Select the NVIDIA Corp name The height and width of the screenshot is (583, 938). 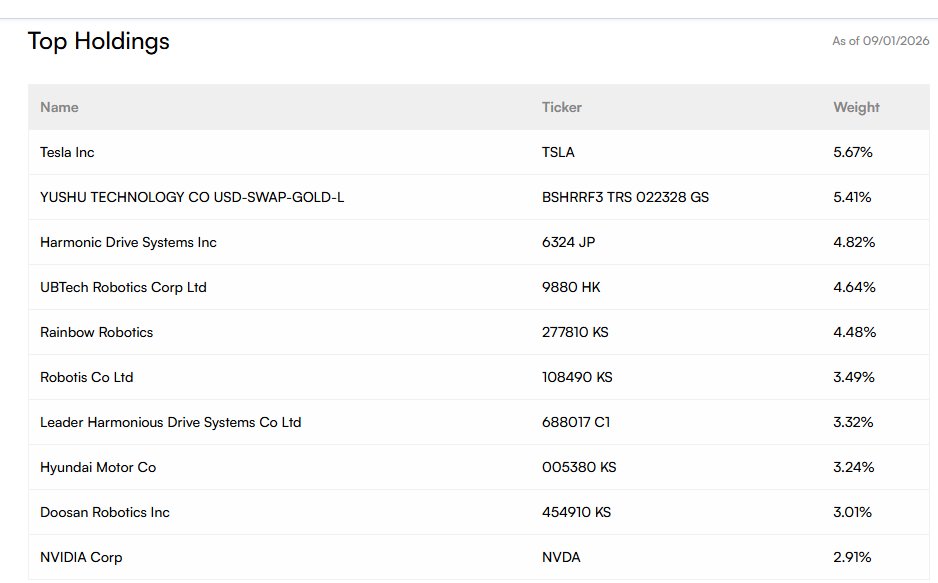click(x=81, y=557)
